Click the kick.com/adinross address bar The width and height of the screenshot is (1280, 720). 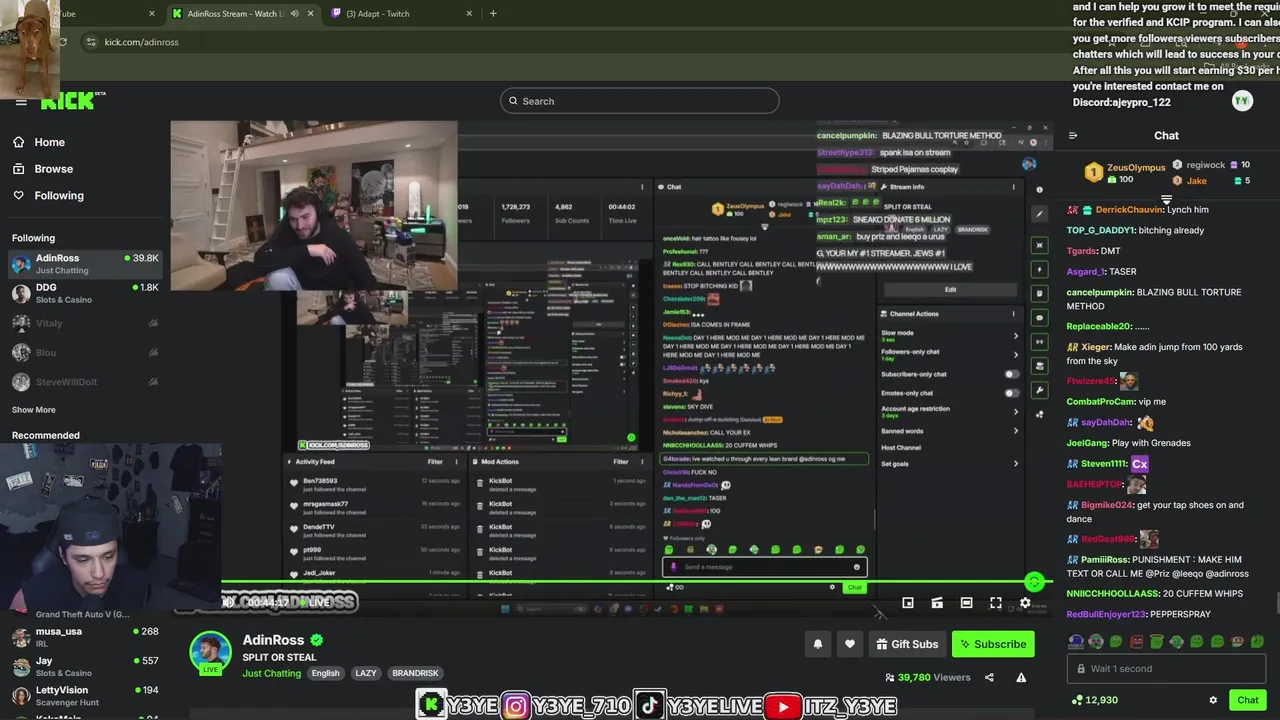pos(141,42)
